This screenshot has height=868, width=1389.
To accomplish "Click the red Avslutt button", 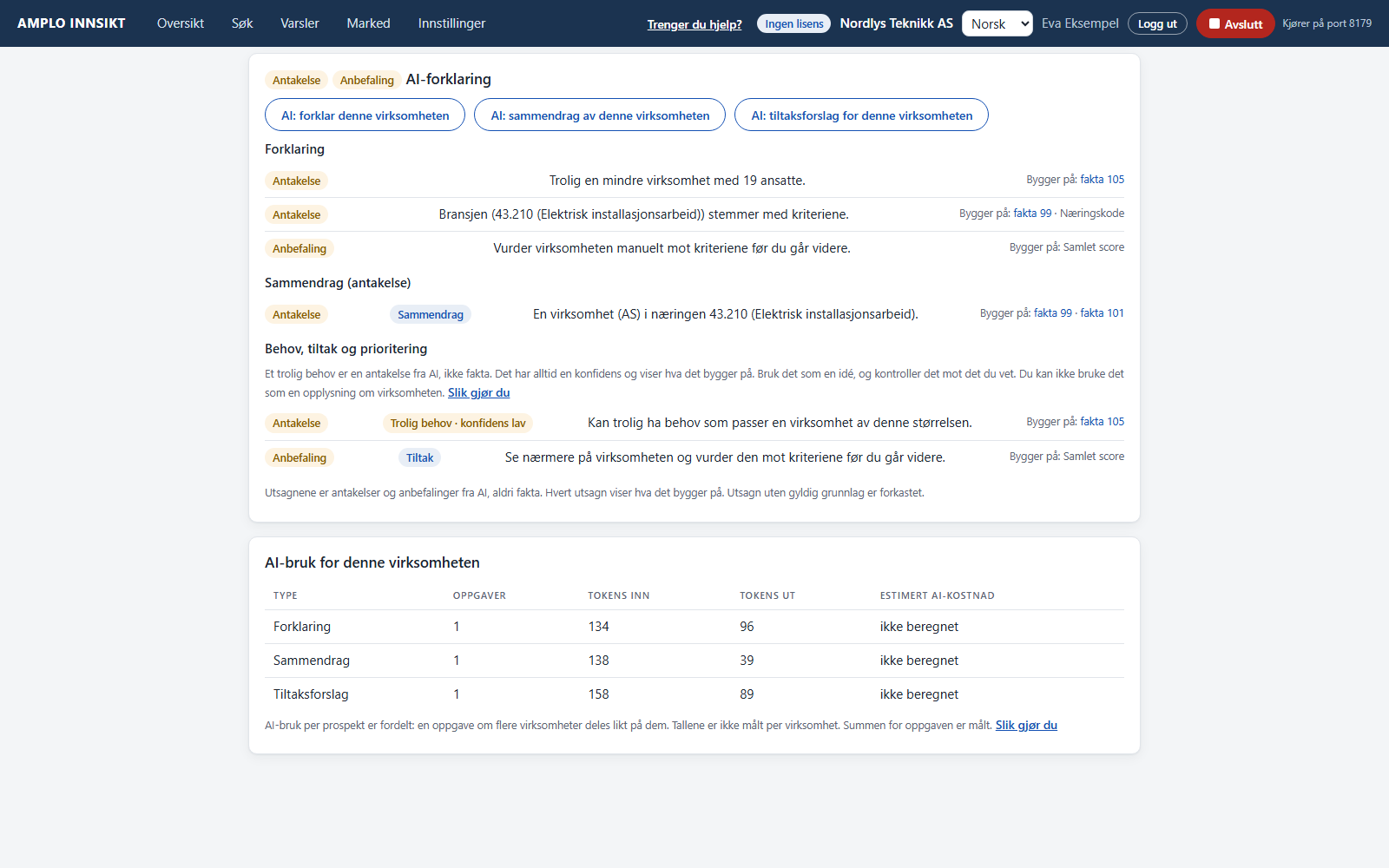I will click(1235, 23).
